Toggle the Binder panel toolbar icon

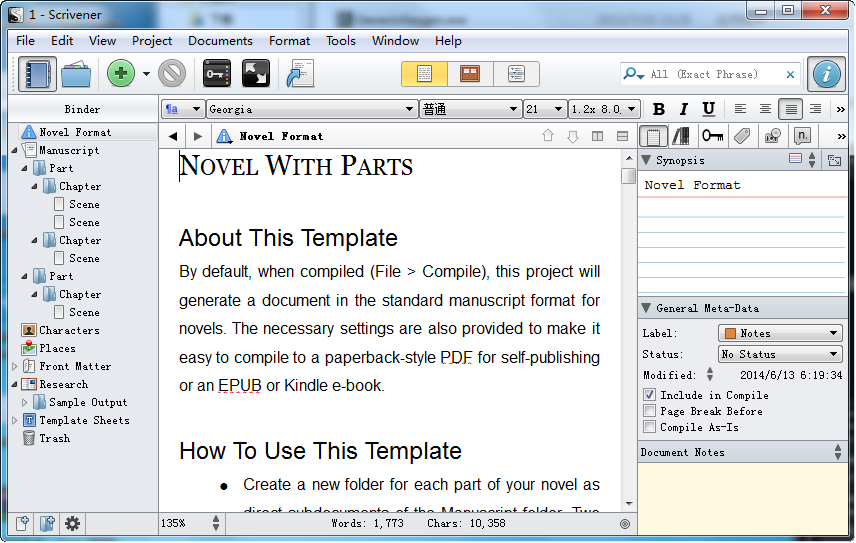click(37, 74)
